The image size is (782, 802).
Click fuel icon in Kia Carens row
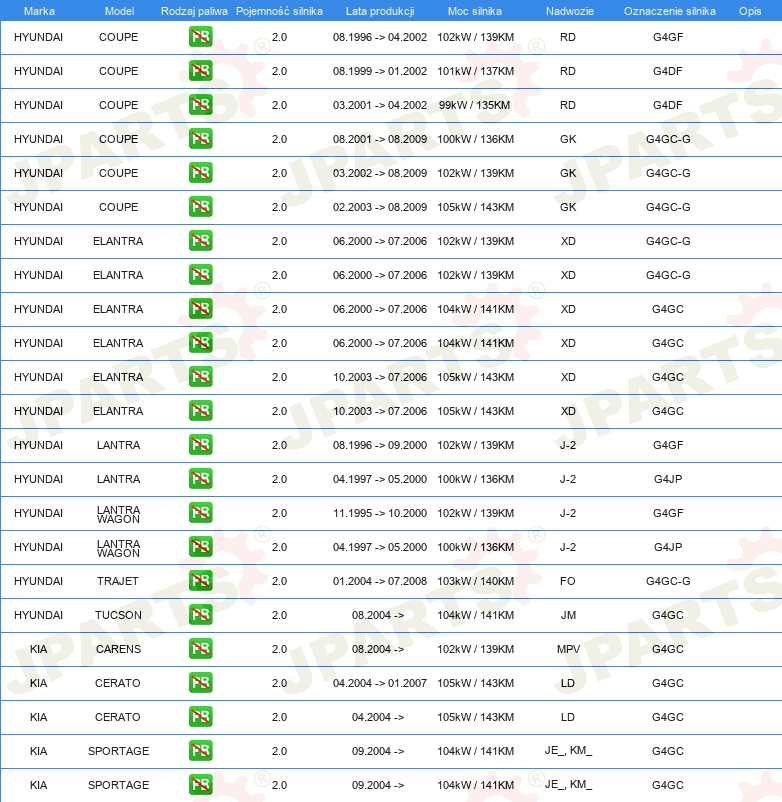click(200, 649)
